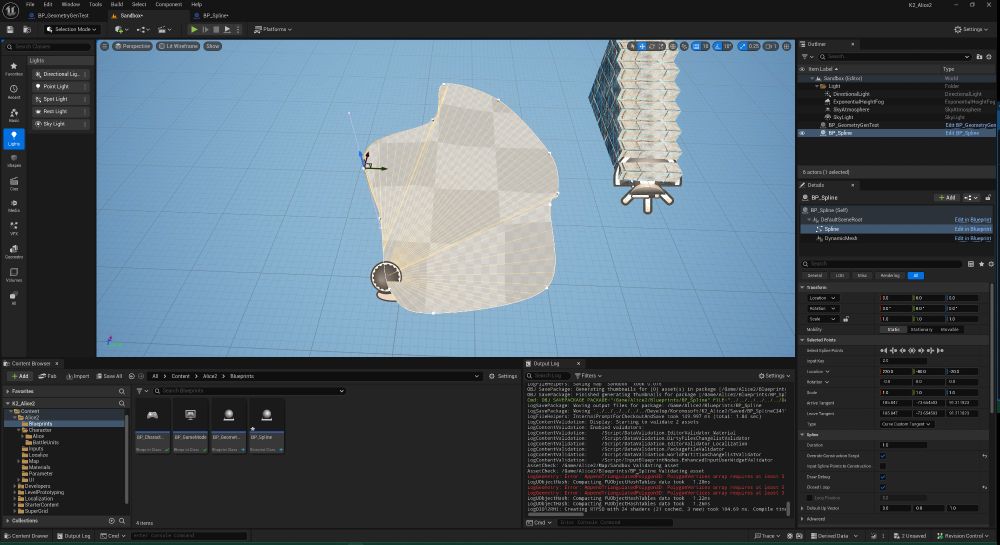Select the Volumes category in Place Actors
Viewport: 1000px width, 545px height.
[x=13, y=275]
